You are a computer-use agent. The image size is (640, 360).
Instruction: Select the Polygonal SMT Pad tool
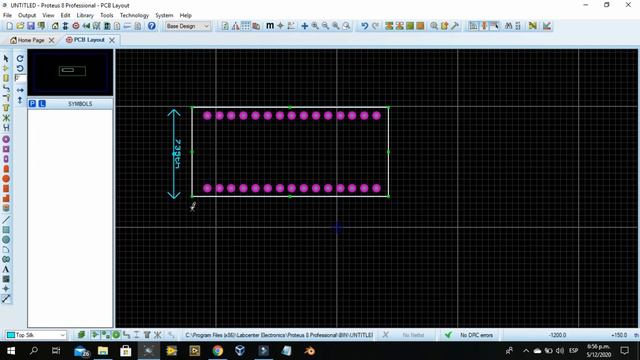[6, 198]
